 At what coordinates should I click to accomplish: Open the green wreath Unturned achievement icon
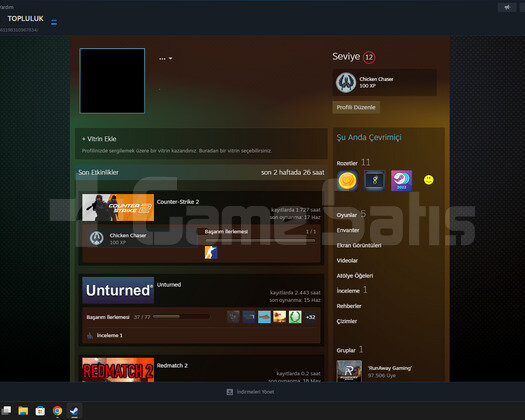click(295, 317)
